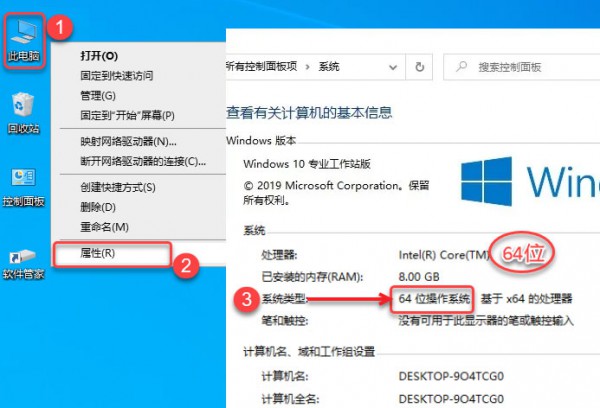The image size is (600, 408).
Task: Choose 断开网络驱动器的连接(C)... option
Action: tap(143, 162)
